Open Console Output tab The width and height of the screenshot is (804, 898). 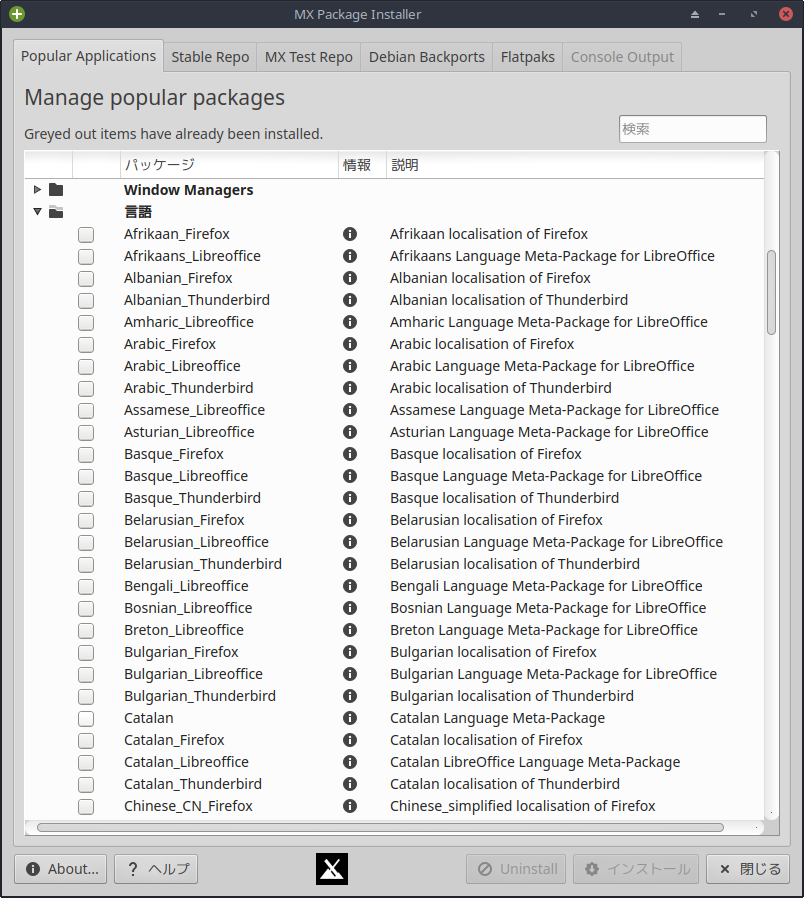coord(622,57)
